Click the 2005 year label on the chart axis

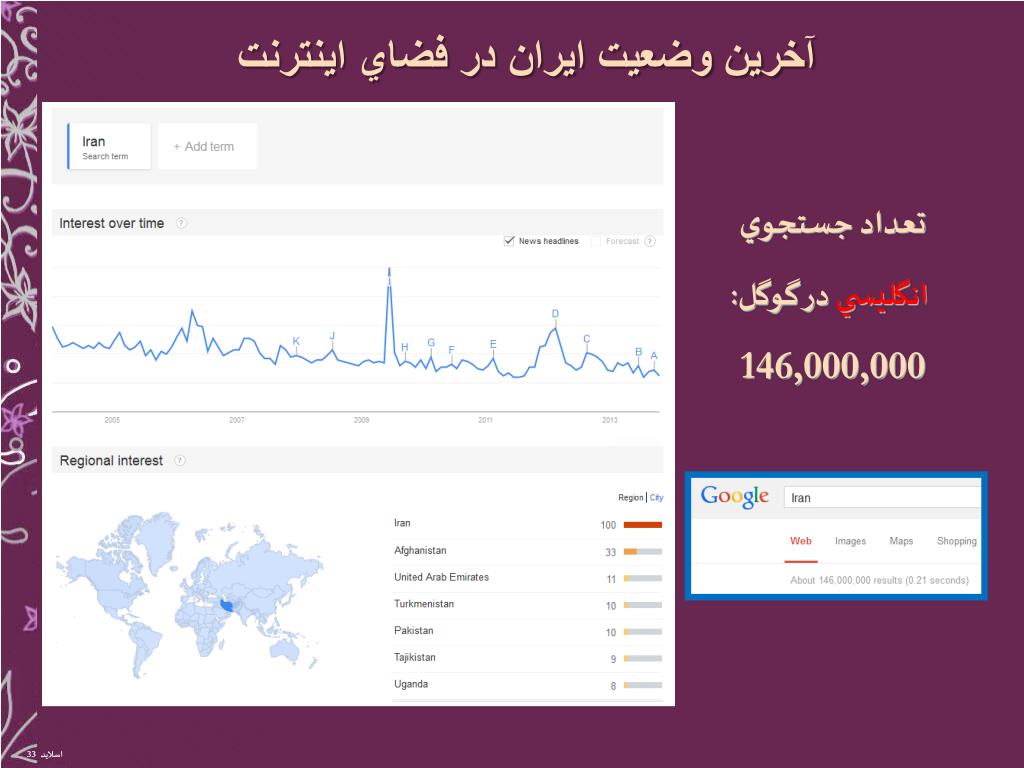(112, 420)
